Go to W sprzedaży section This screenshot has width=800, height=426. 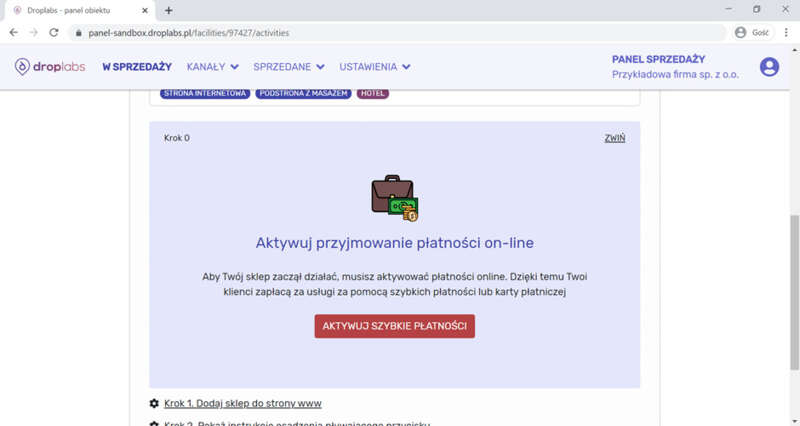137,67
